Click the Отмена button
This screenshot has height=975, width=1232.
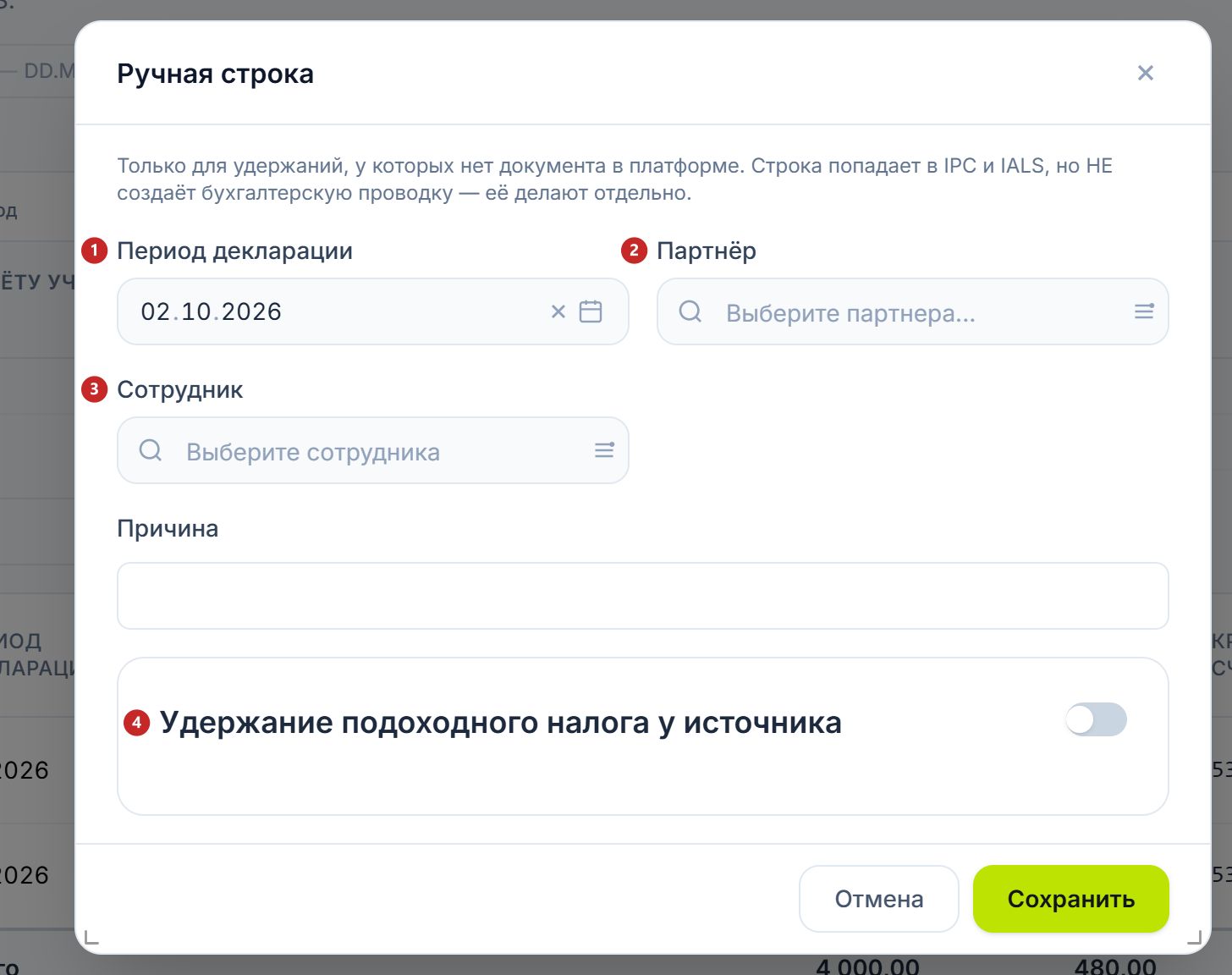coord(879,899)
